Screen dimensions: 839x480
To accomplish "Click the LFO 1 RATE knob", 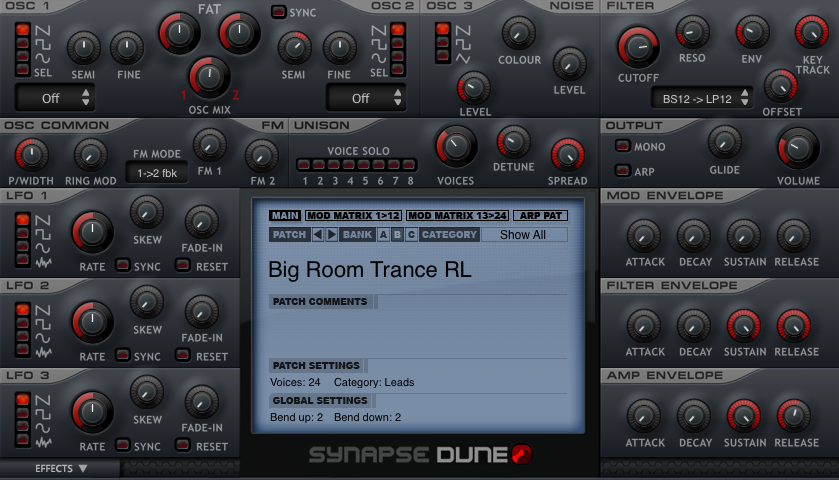I will pyautogui.click(x=93, y=232).
